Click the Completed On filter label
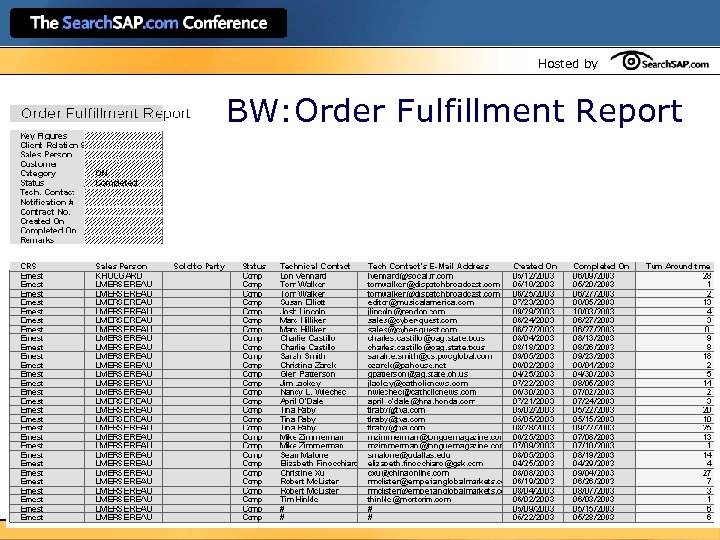This screenshot has height=540, width=720. [48, 231]
